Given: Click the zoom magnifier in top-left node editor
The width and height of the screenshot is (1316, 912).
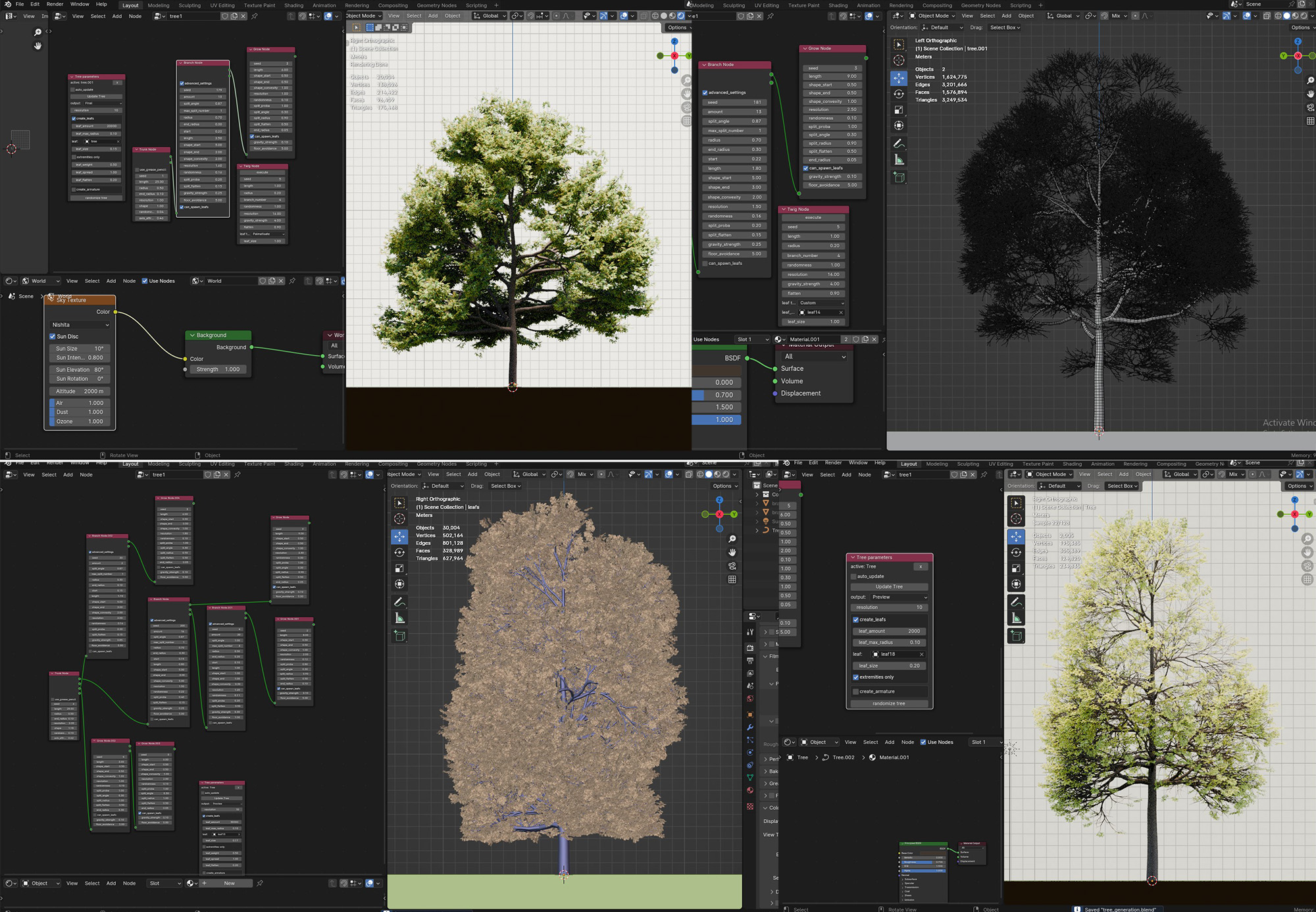Looking at the screenshot, I should pos(38,32).
